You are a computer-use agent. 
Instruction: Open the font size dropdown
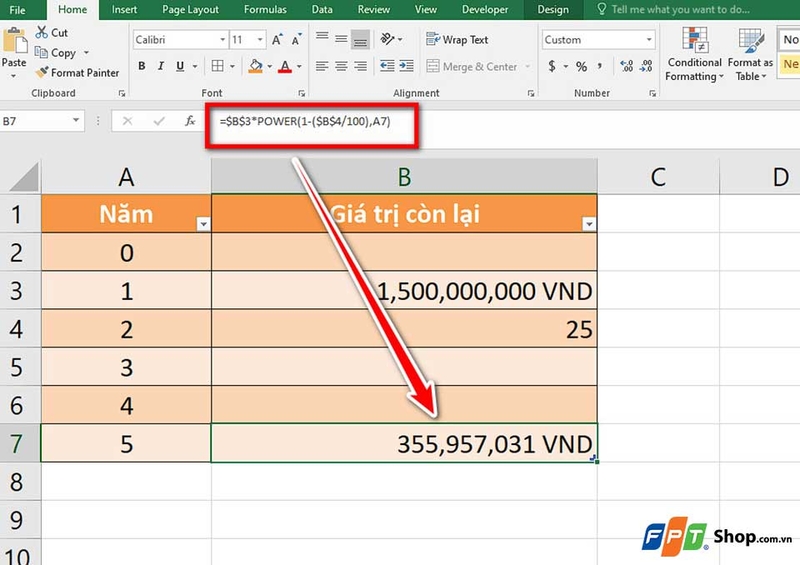pos(260,39)
